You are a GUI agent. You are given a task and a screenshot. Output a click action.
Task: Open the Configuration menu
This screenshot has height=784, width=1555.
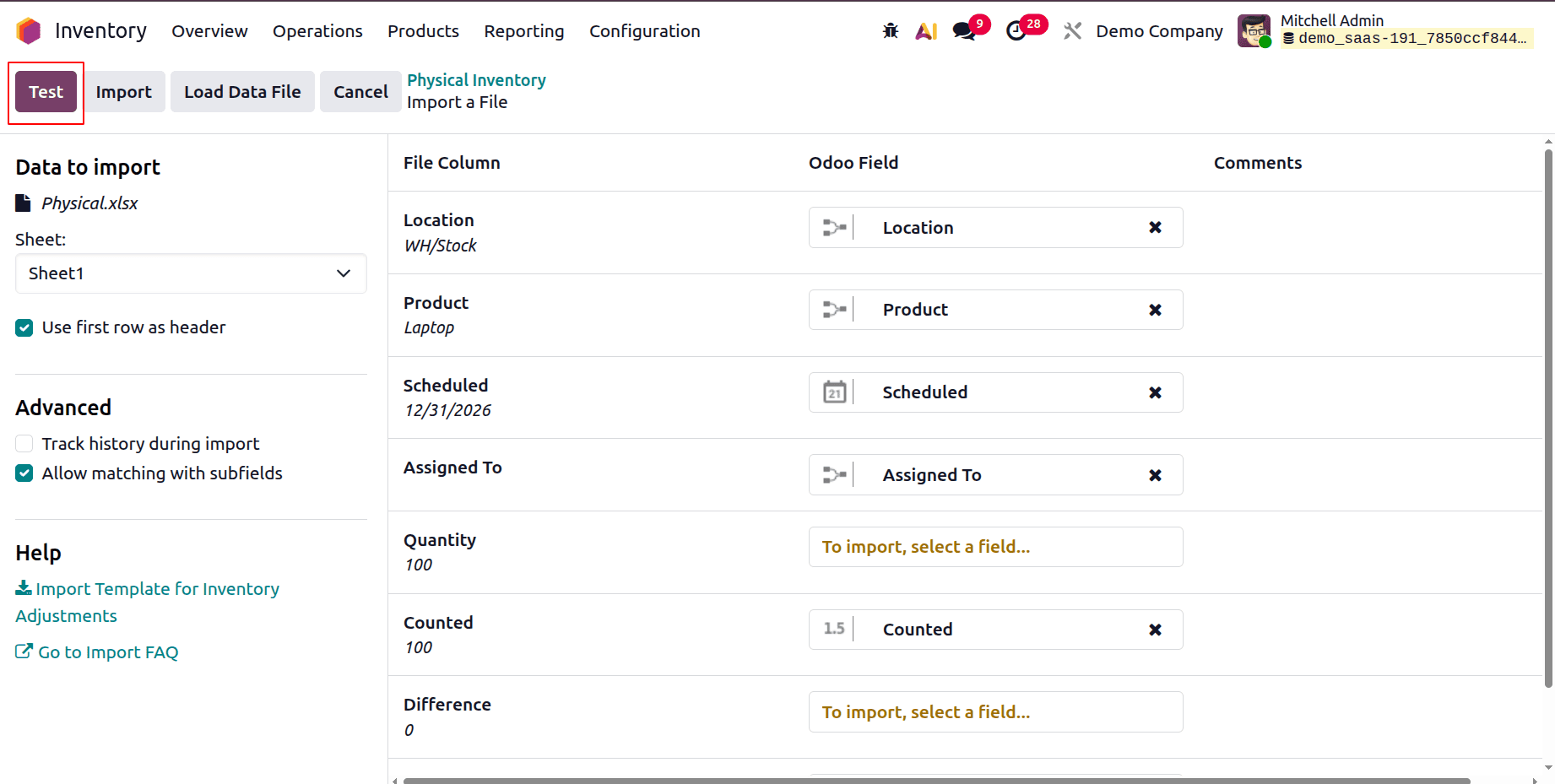[x=644, y=31]
